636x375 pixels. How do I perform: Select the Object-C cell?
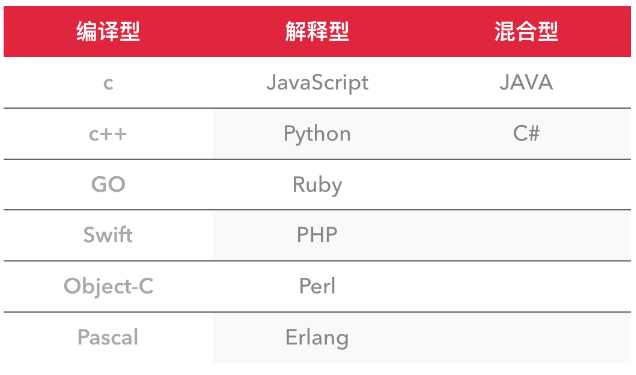pyautogui.click(x=108, y=286)
